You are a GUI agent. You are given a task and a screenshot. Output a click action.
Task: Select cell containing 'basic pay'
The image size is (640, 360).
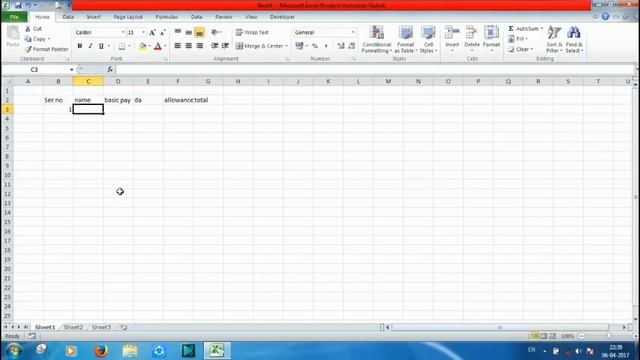[x=118, y=100]
